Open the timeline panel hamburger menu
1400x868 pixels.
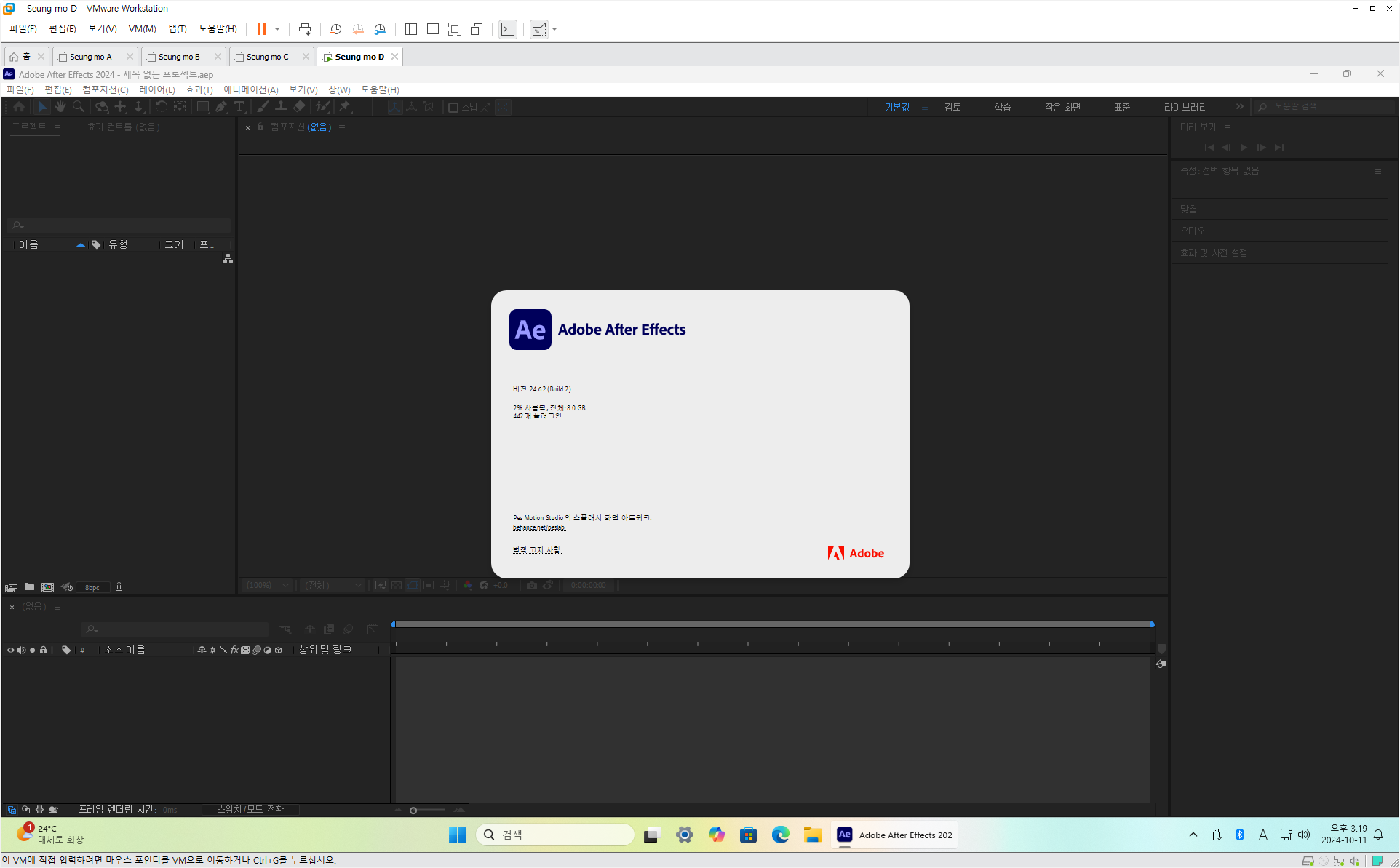57,607
